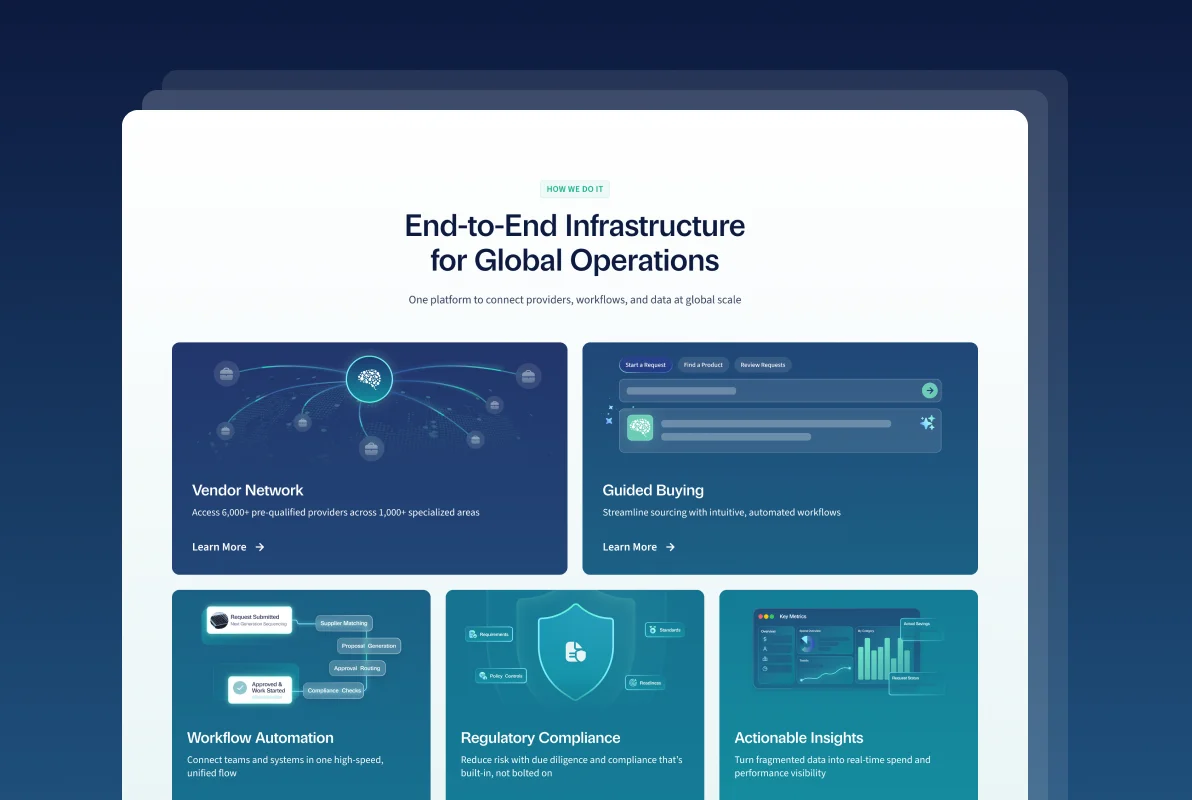Click the Request Submitted workflow card
The image size is (1192, 800).
(x=249, y=621)
